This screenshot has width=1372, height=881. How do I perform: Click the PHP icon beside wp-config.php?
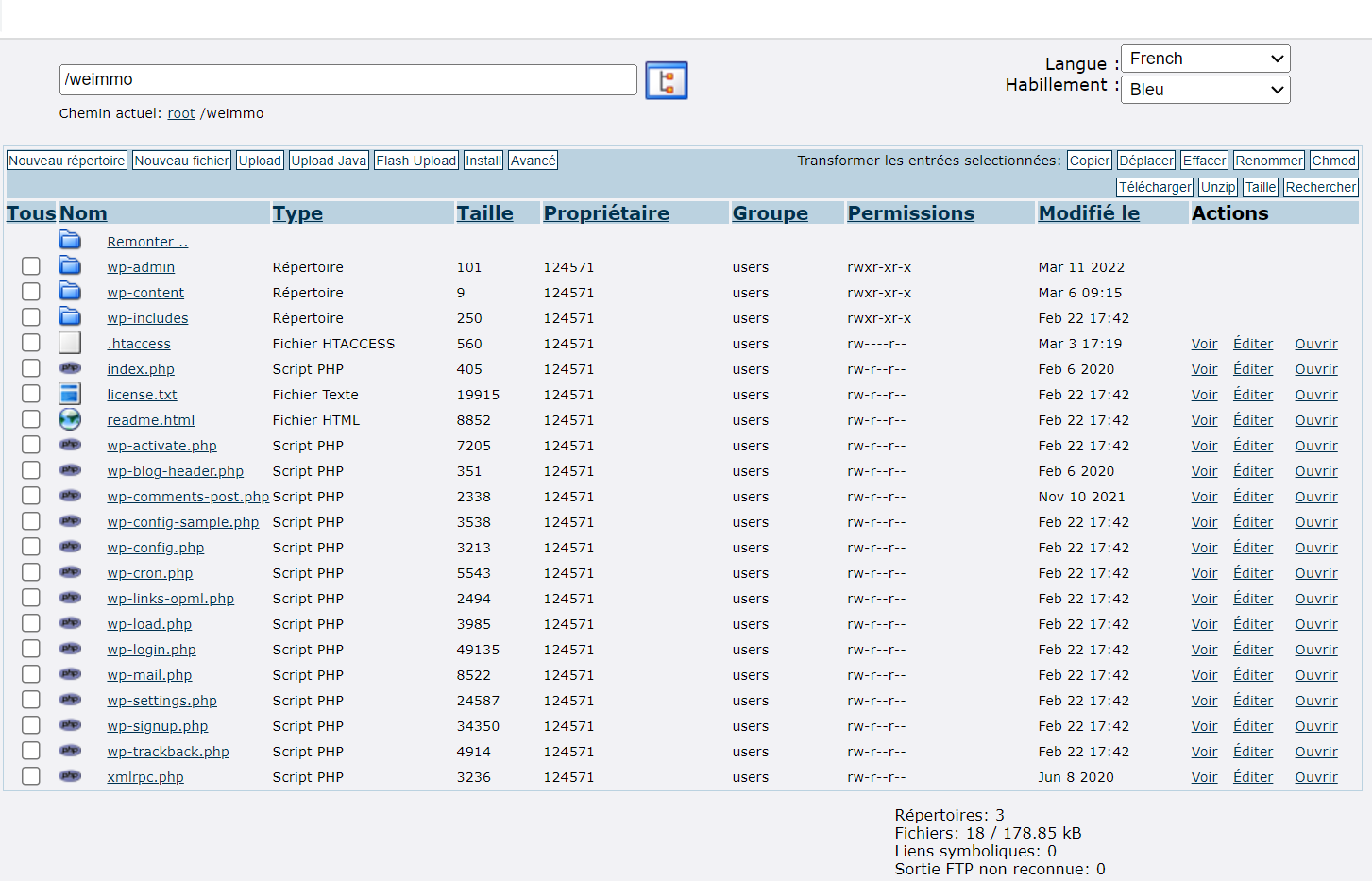[x=70, y=547]
